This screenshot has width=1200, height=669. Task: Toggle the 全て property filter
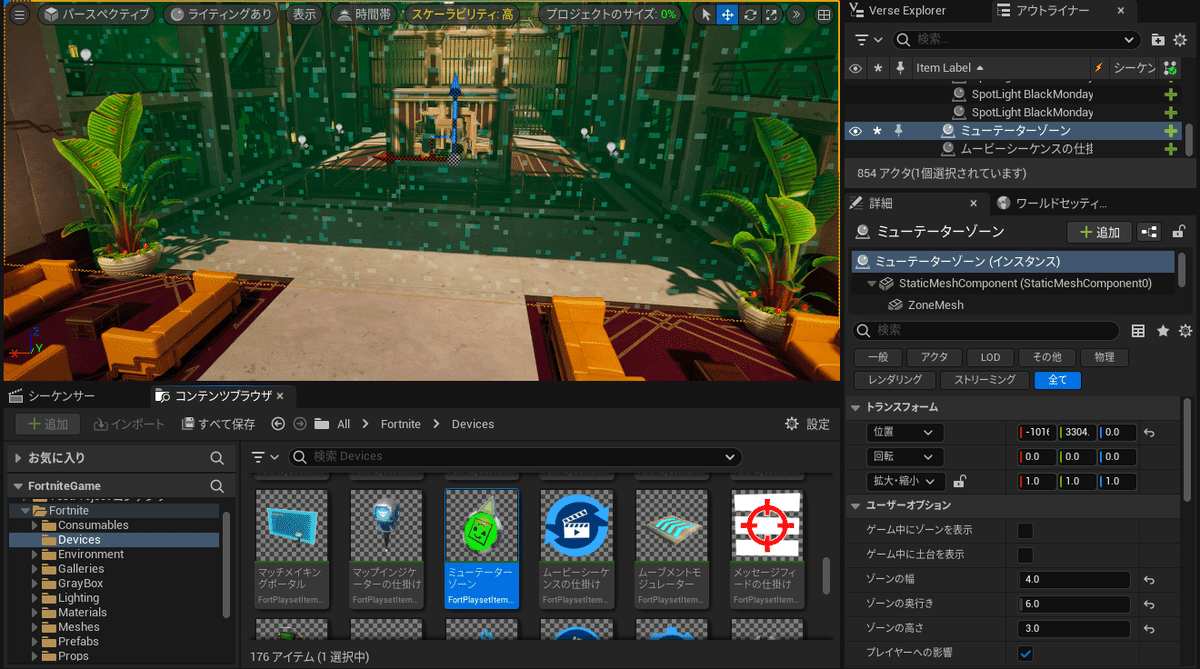coord(1058,380)
